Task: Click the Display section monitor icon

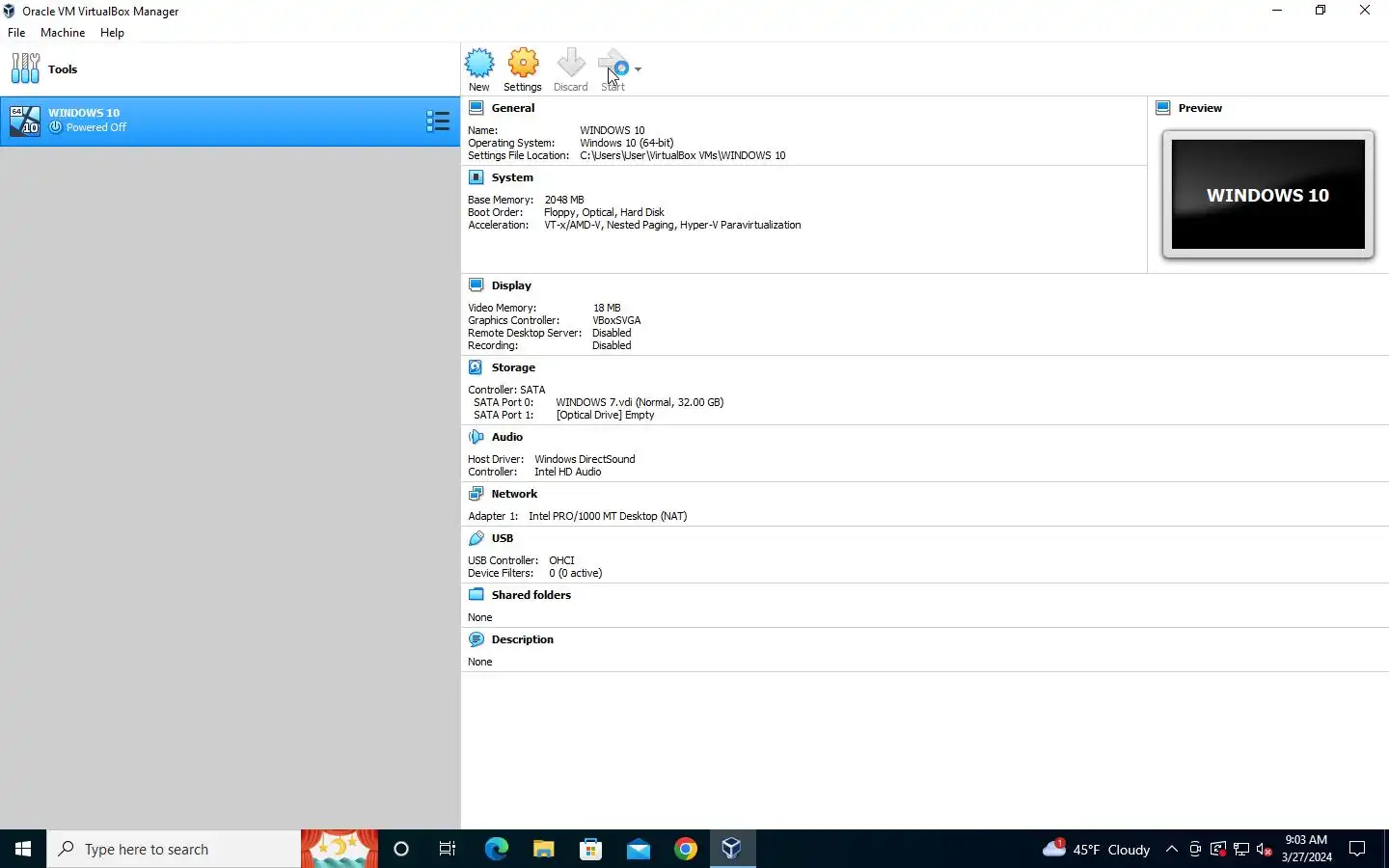Action: 476,285
